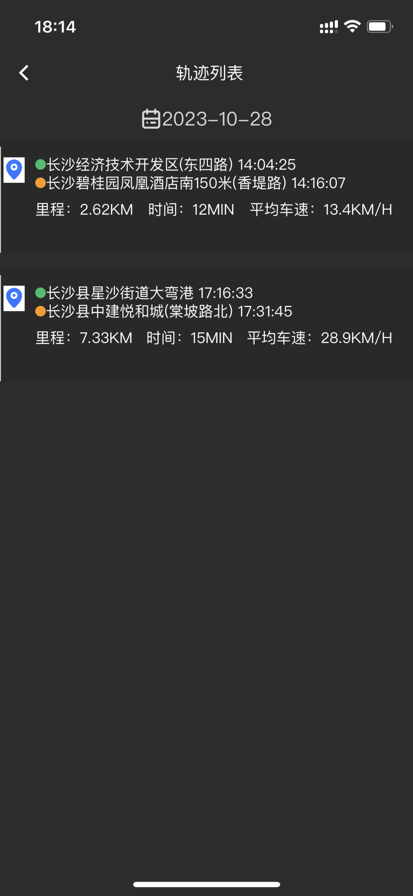Tap the 轨迹列表 page title
This screenshot has width=413, height=896.
[209, 73]
